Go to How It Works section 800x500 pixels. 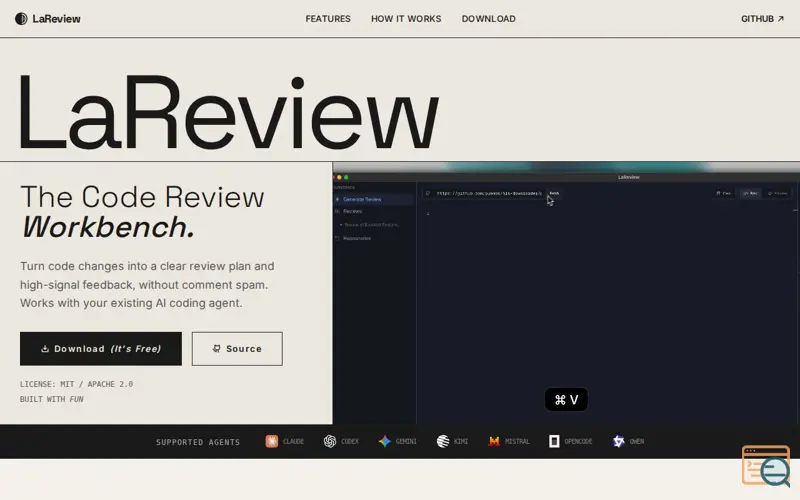point(406,19)
